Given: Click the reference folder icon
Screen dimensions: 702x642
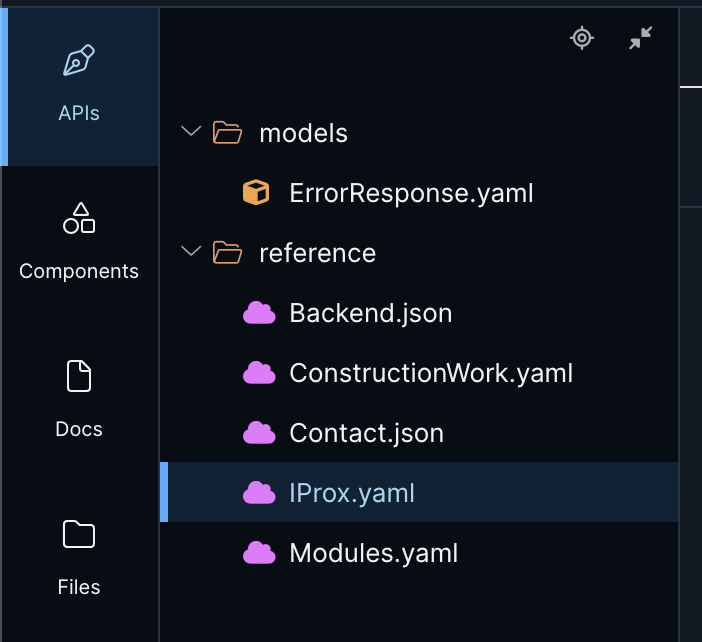Looking at the screenshot, I should (x=228, y=253).
